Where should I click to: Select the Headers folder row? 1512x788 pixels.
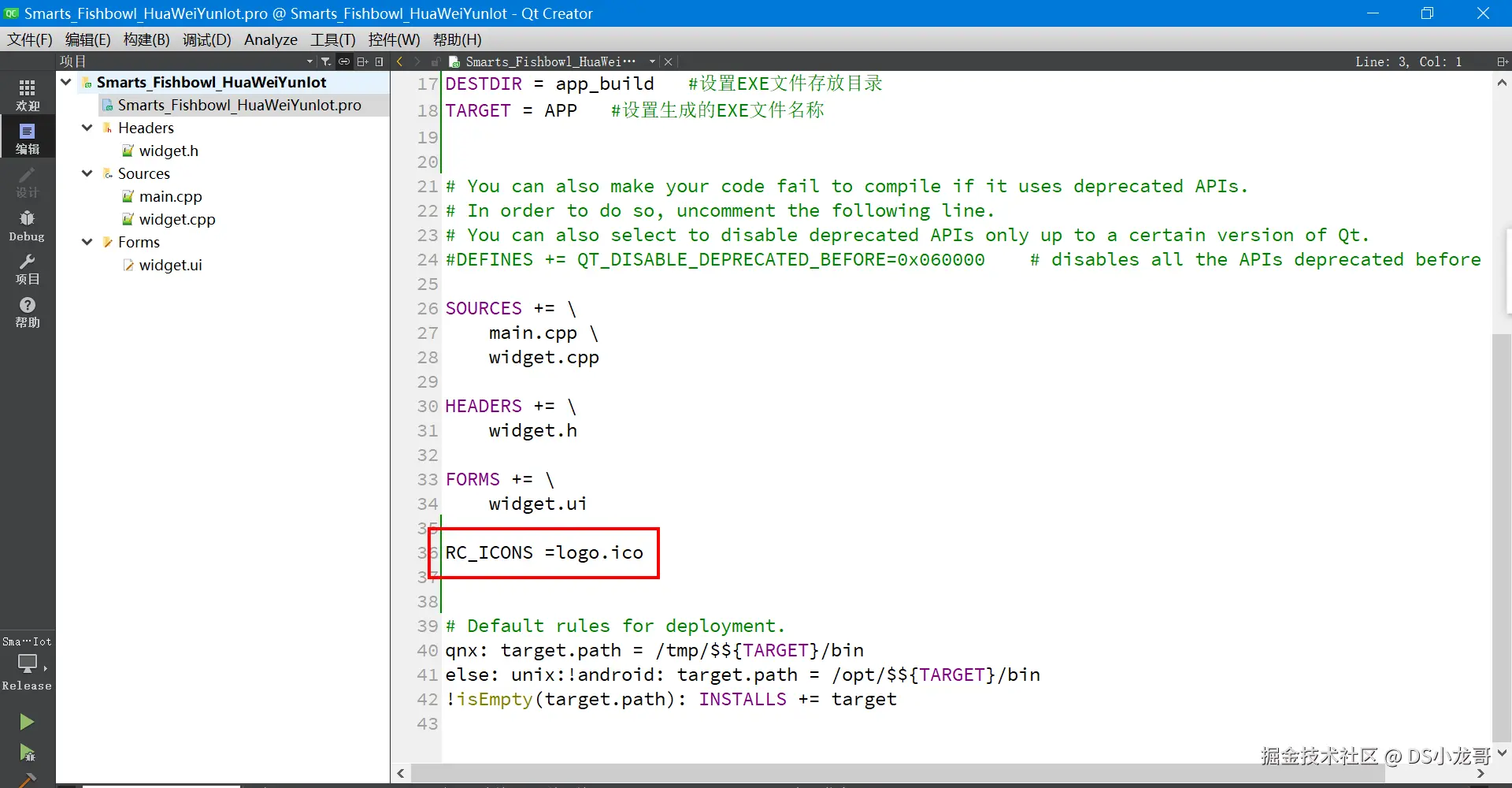146,128
